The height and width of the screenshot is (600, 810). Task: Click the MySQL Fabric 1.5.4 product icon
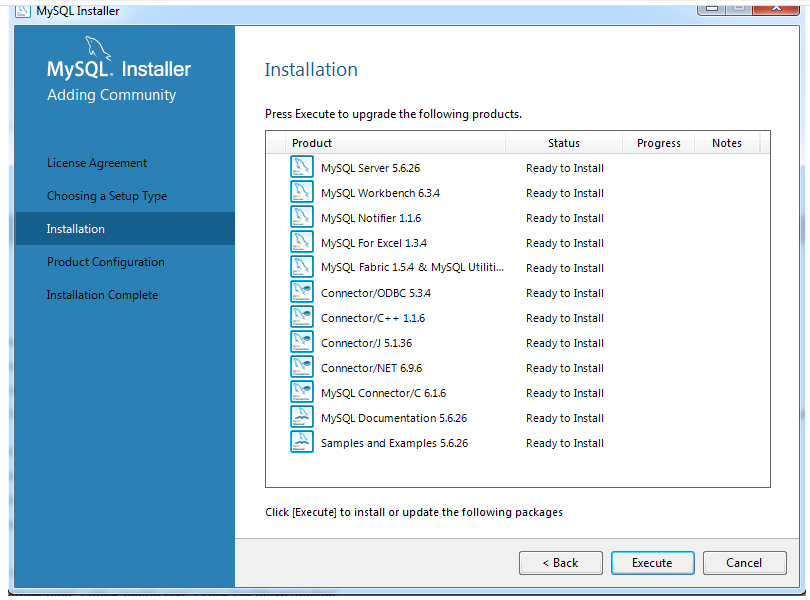[x=302, y=268]
